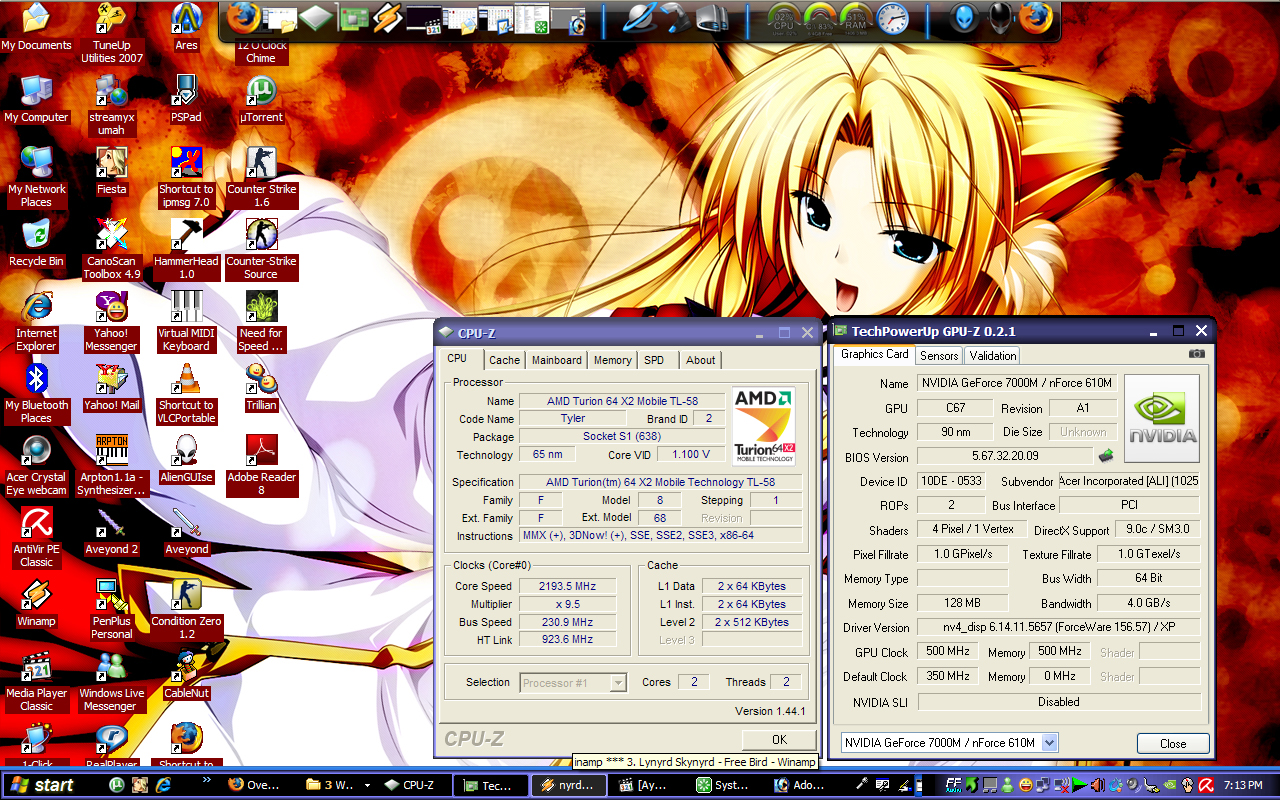Open the Validation tab in GPU-Z

pos(993,355)
